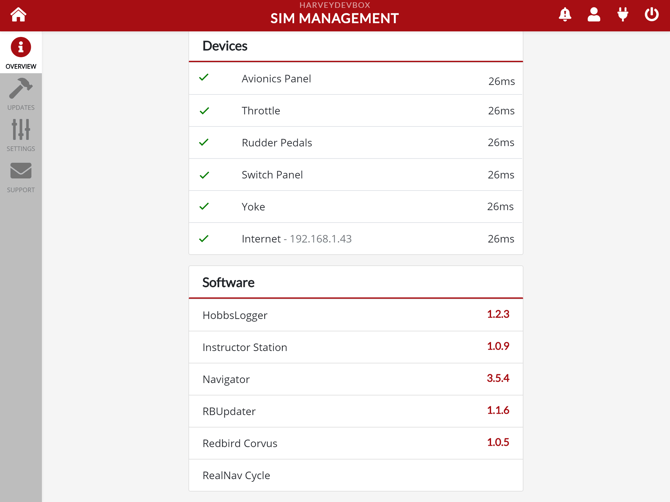
Task: Click the power plug icon
Action: click(x=623, y=15)
